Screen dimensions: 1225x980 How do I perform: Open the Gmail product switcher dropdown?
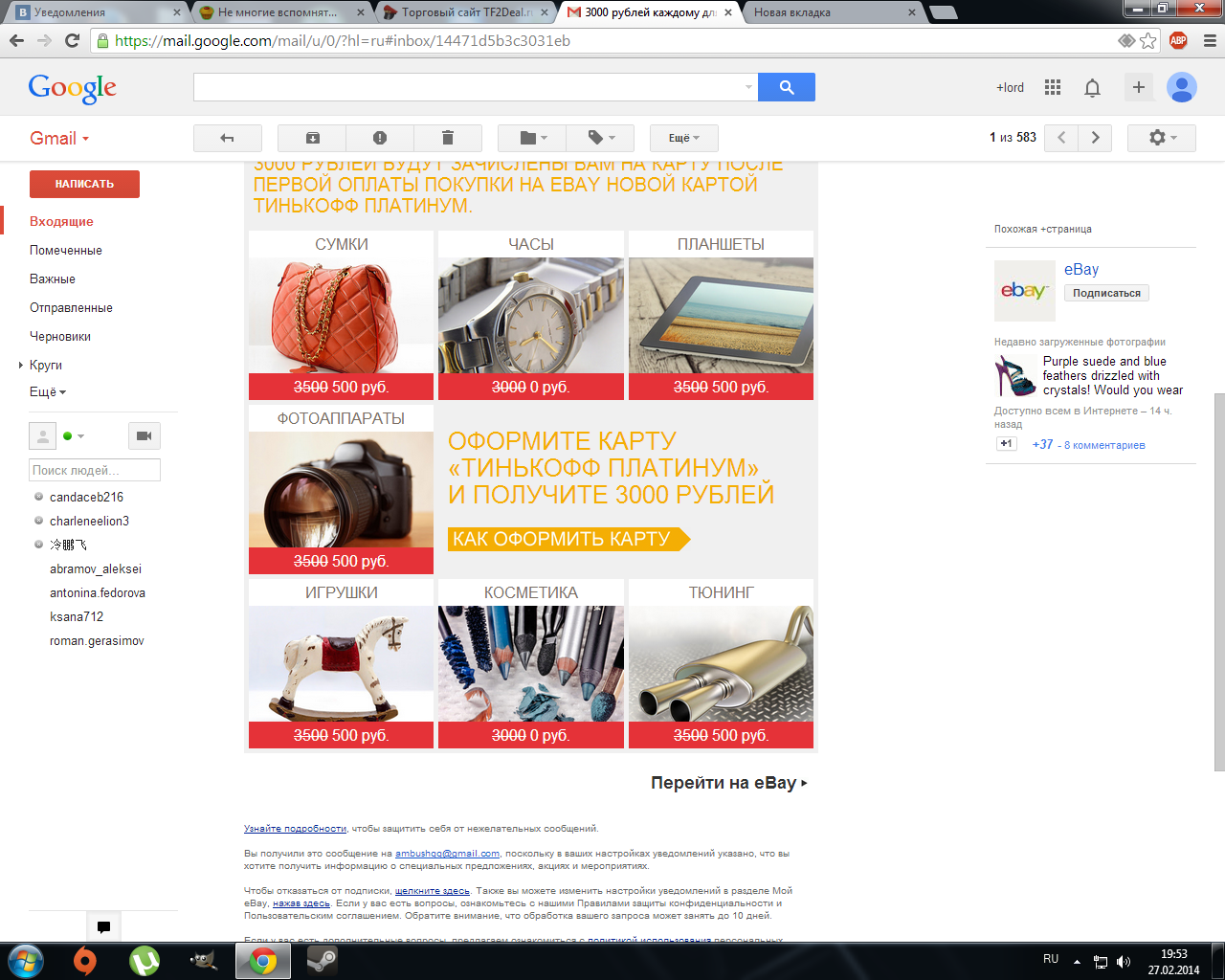tap(59, 138)
